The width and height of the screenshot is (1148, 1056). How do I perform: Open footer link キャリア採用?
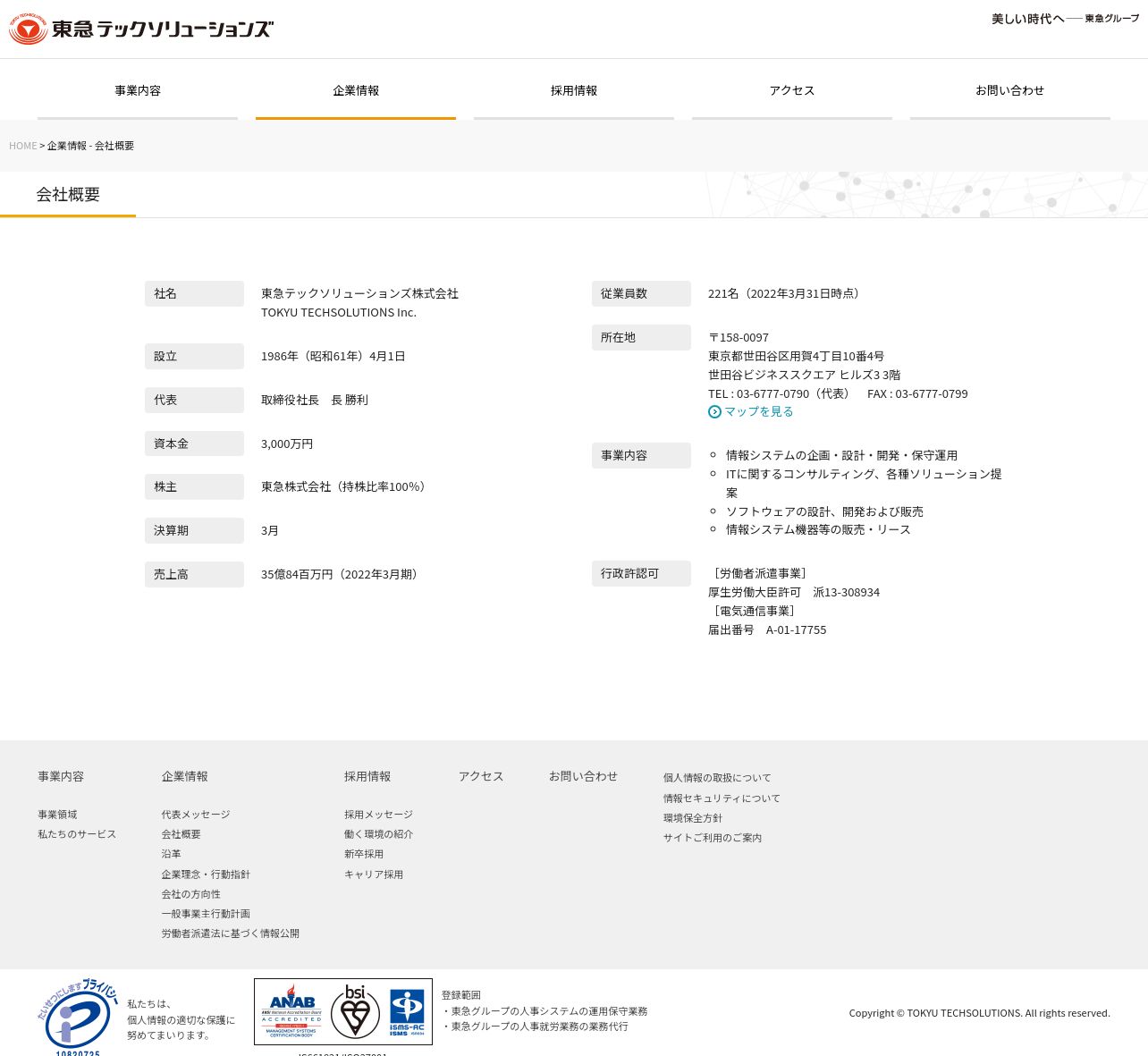pyautogui.click(x=374, y=874)
